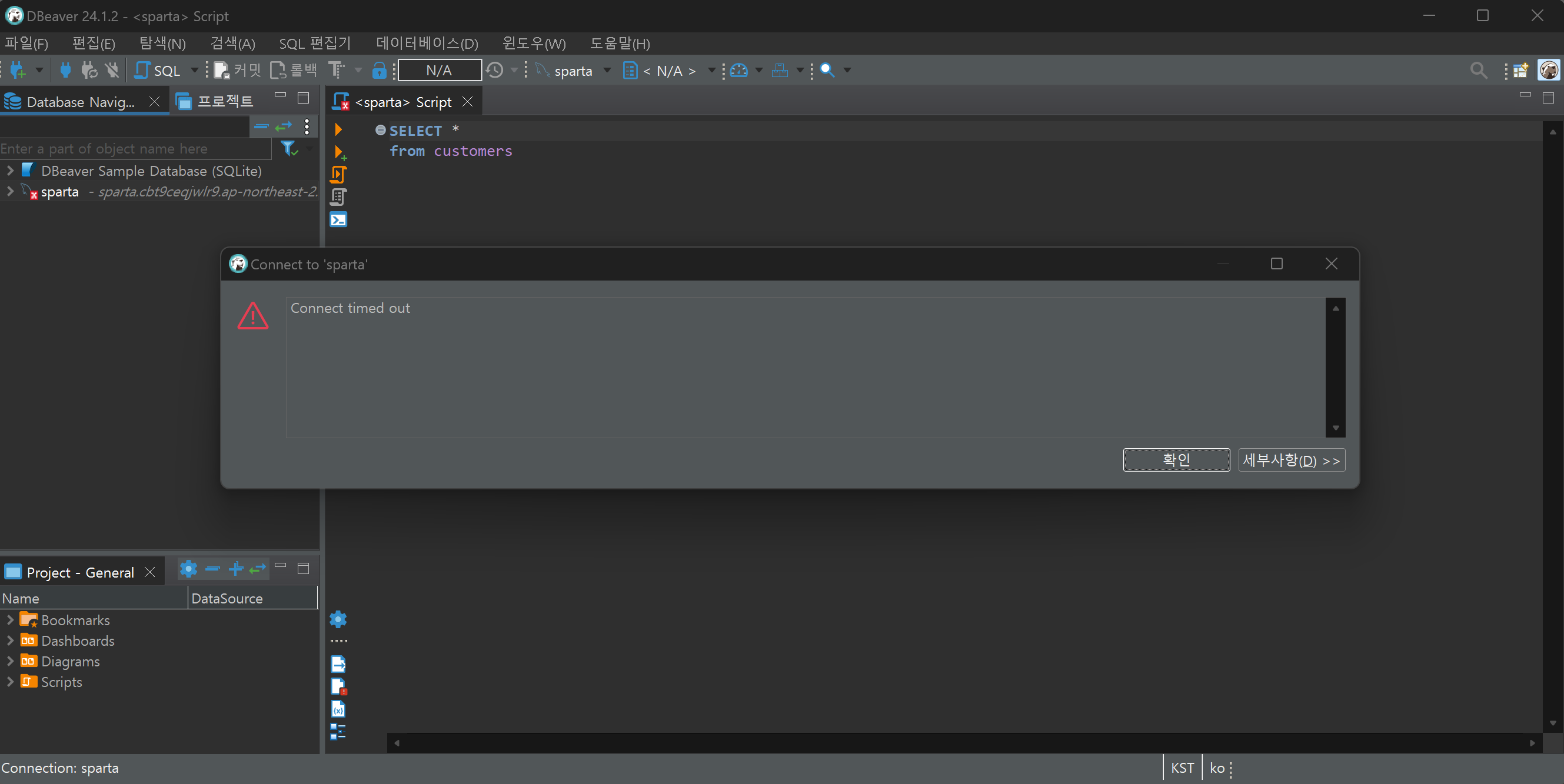Viewport: 1564px width, 784px height.
Task: Click the navigator object name filter field
Action: [x=135, y=149]
